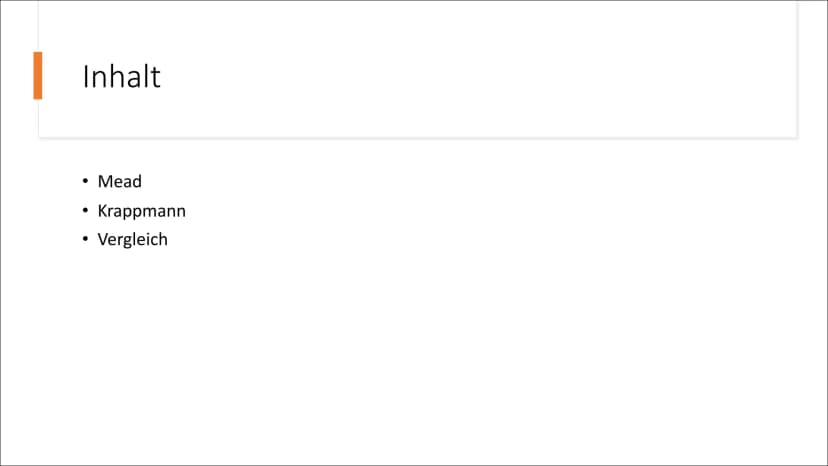
Task: Click the blank slide area below the bullets
Action: (414, 359)
